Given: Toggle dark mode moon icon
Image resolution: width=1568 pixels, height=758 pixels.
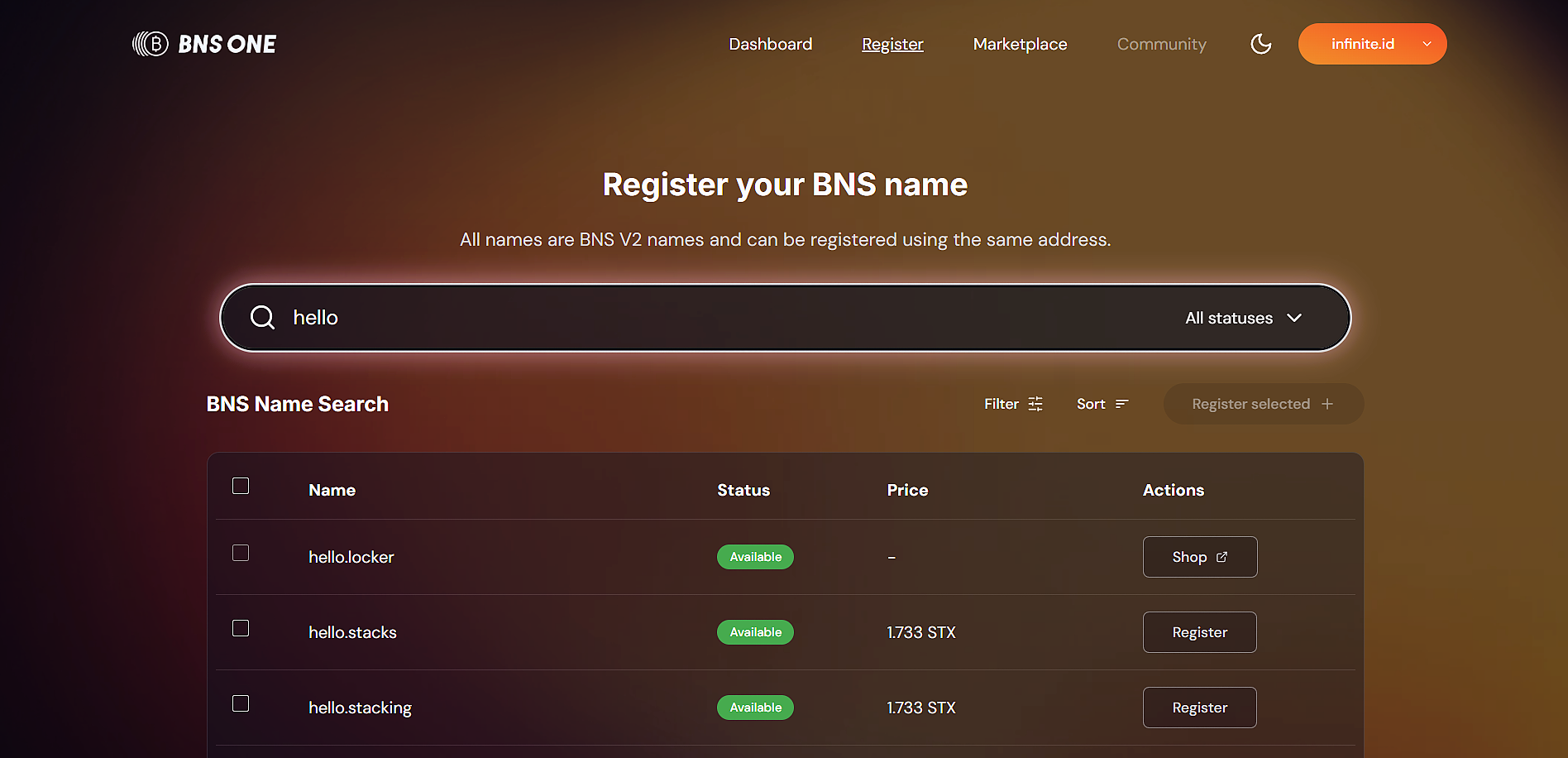Looking at the screenshot, I should point(1261,44).
